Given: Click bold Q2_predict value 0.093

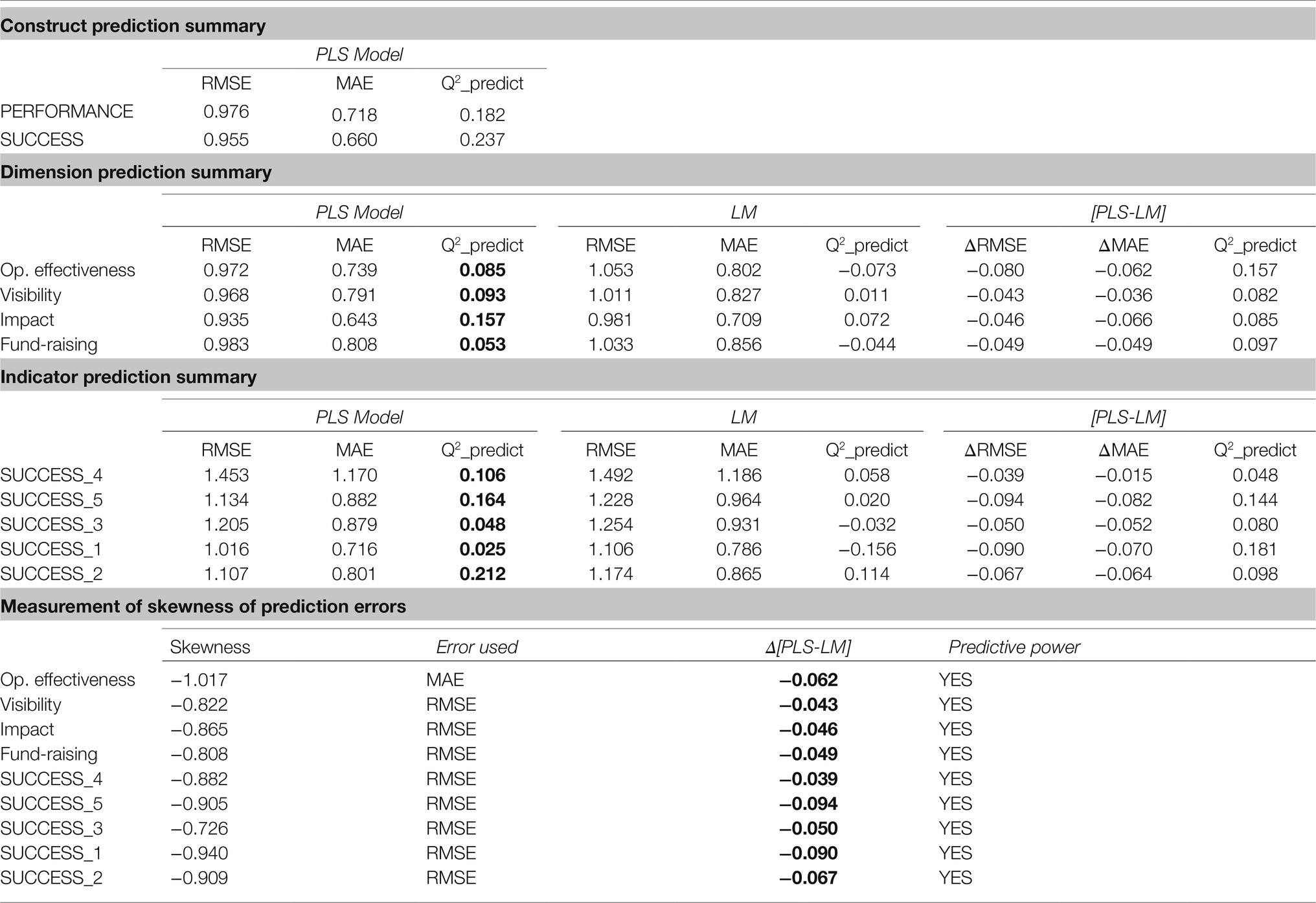Looking at the screenshot, I should click(482, 295).
